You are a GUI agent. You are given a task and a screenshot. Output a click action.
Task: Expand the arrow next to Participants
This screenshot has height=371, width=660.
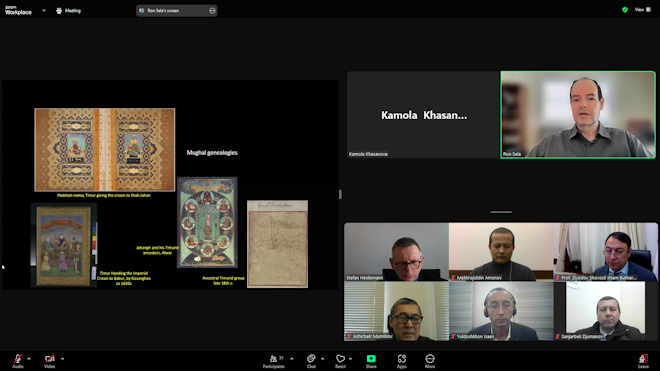(x=292, y=359)
